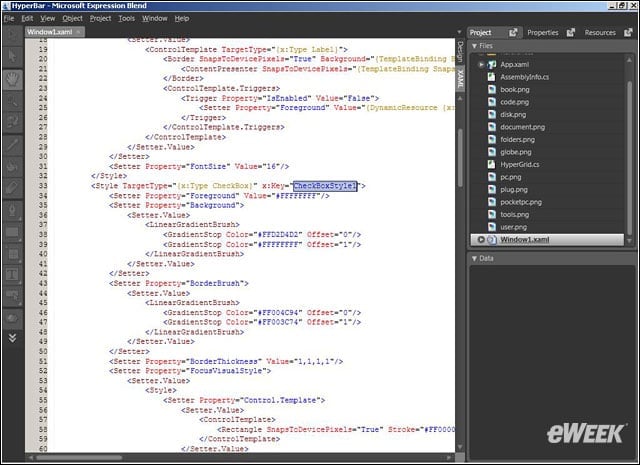640x465 pixels.
Task: Select pocketpc.png in the Files list
Action: click(521, 202)
